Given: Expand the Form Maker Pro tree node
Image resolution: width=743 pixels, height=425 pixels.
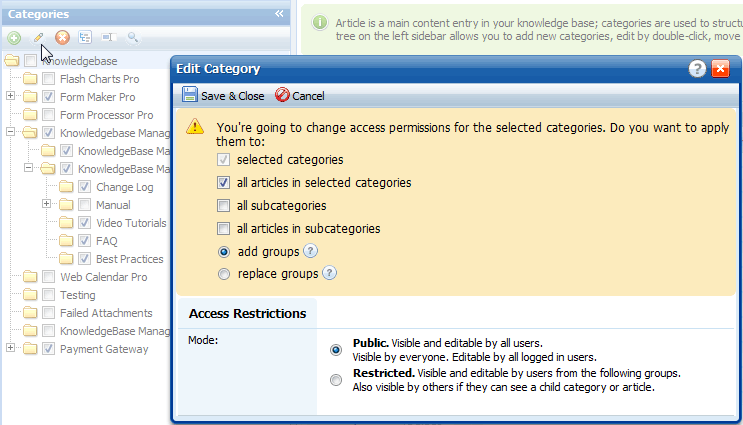Looking at the screenshot, I should pyautogui.click(x=10, y=96).
